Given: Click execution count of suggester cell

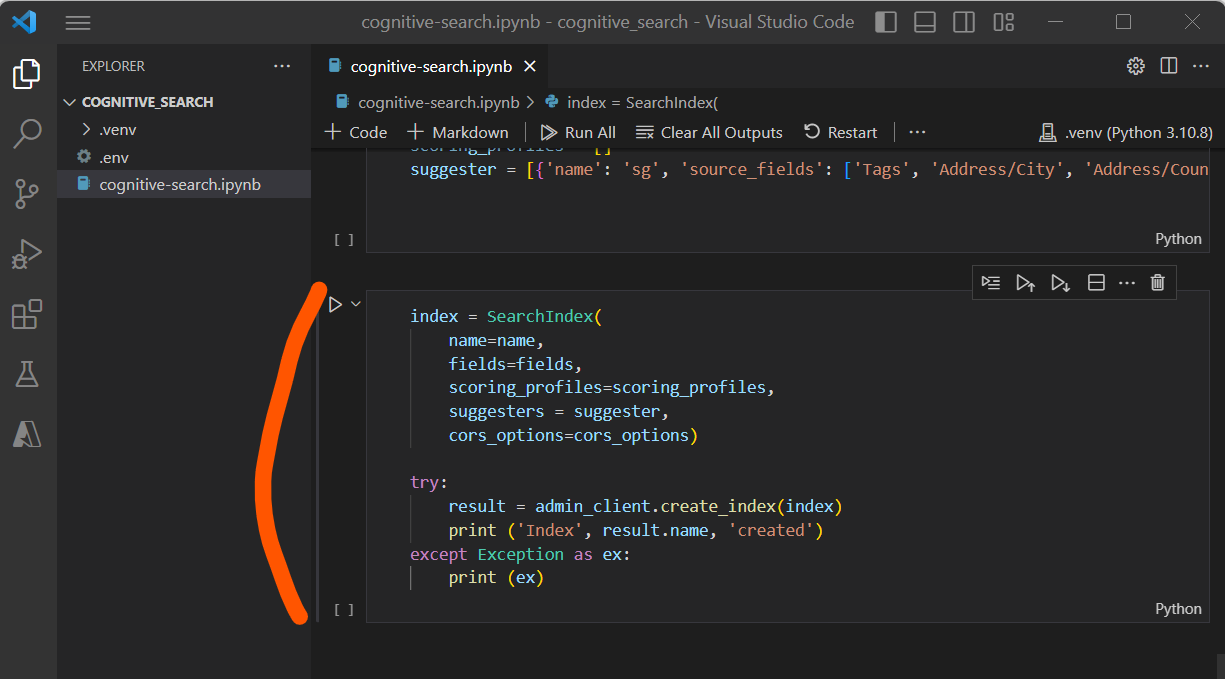Looking at the screenshot, I should point(344,239).
